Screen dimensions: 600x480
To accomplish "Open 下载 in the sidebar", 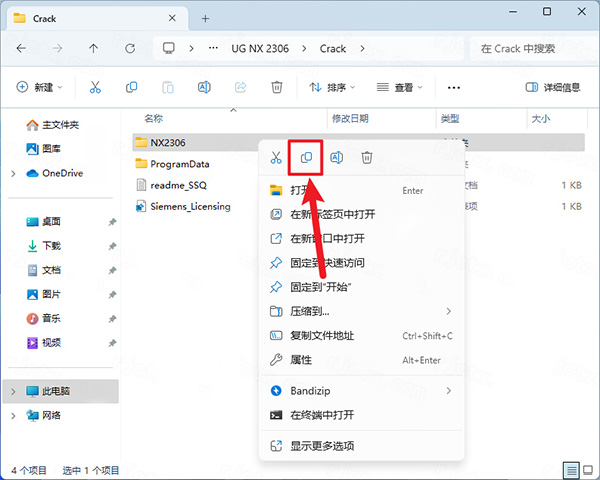I will tap(43, 245).
